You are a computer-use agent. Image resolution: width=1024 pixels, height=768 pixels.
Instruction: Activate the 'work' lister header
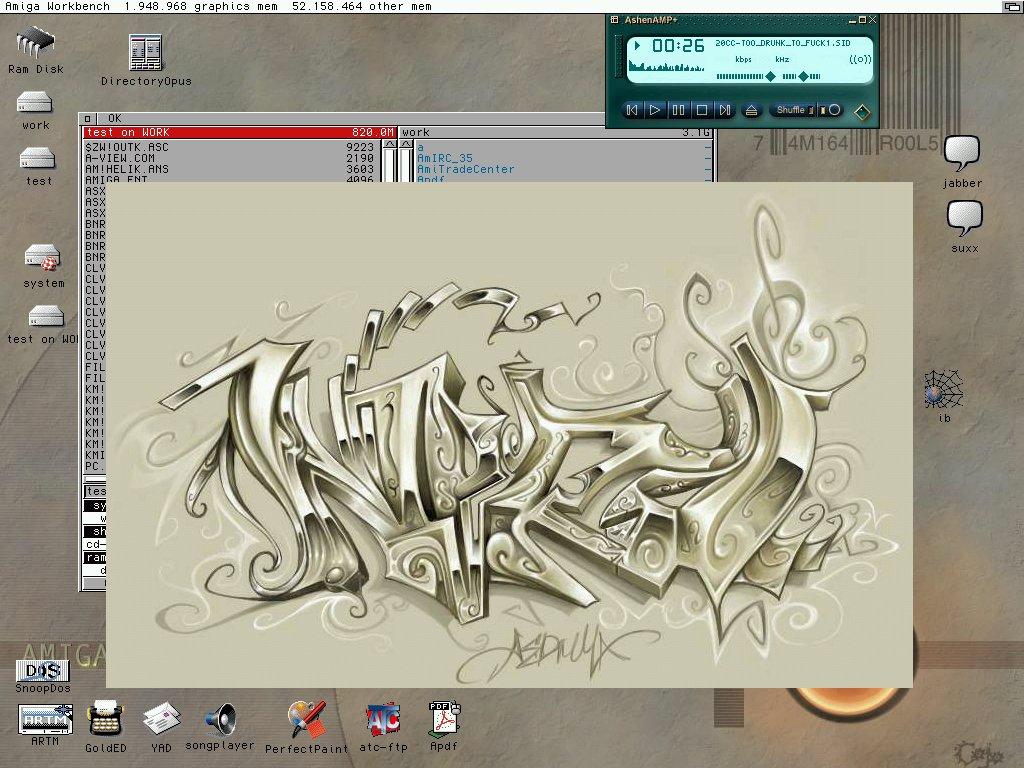click(x=555, y=133)
